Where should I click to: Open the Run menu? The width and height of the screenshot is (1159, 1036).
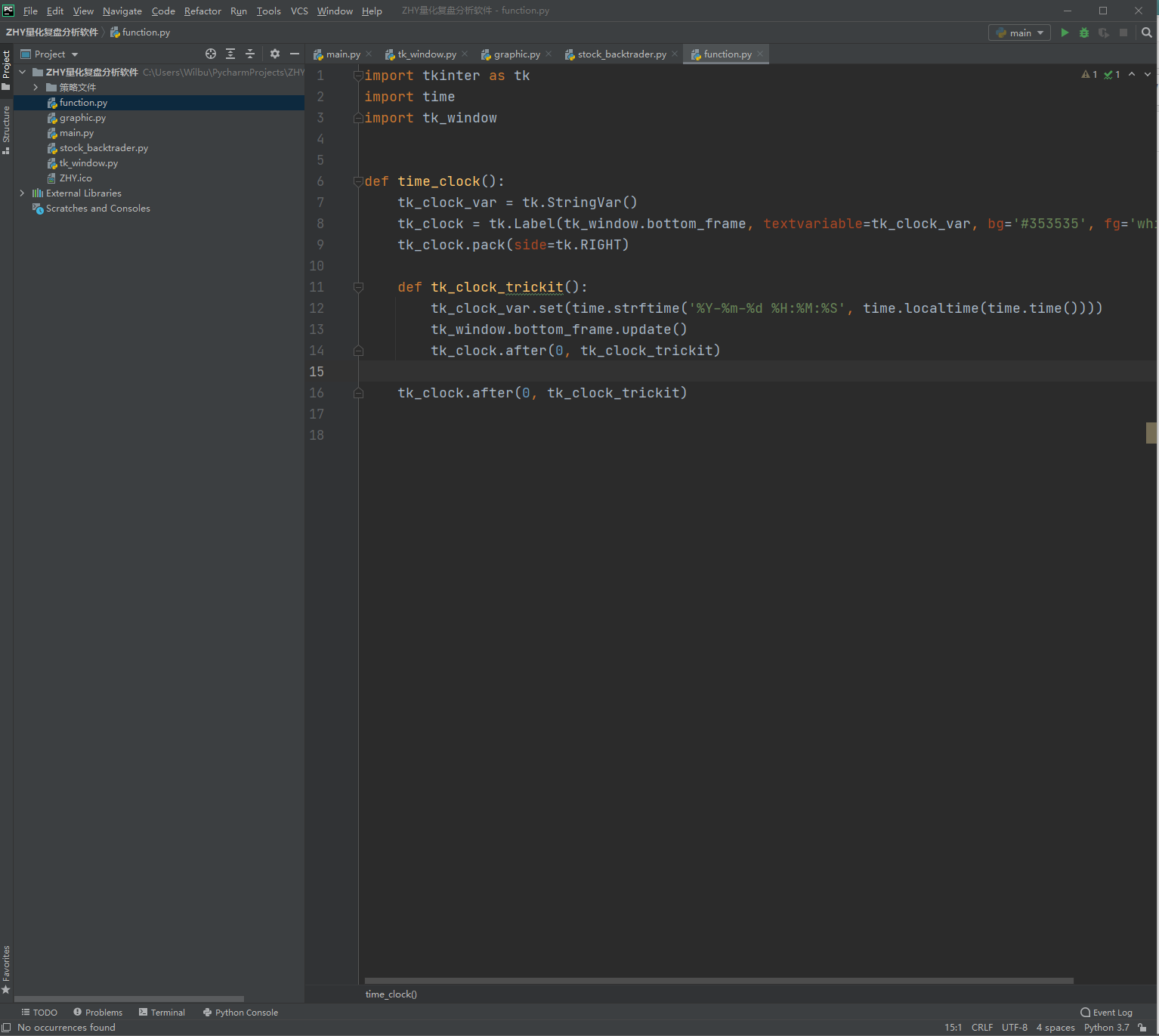[239, 11]
